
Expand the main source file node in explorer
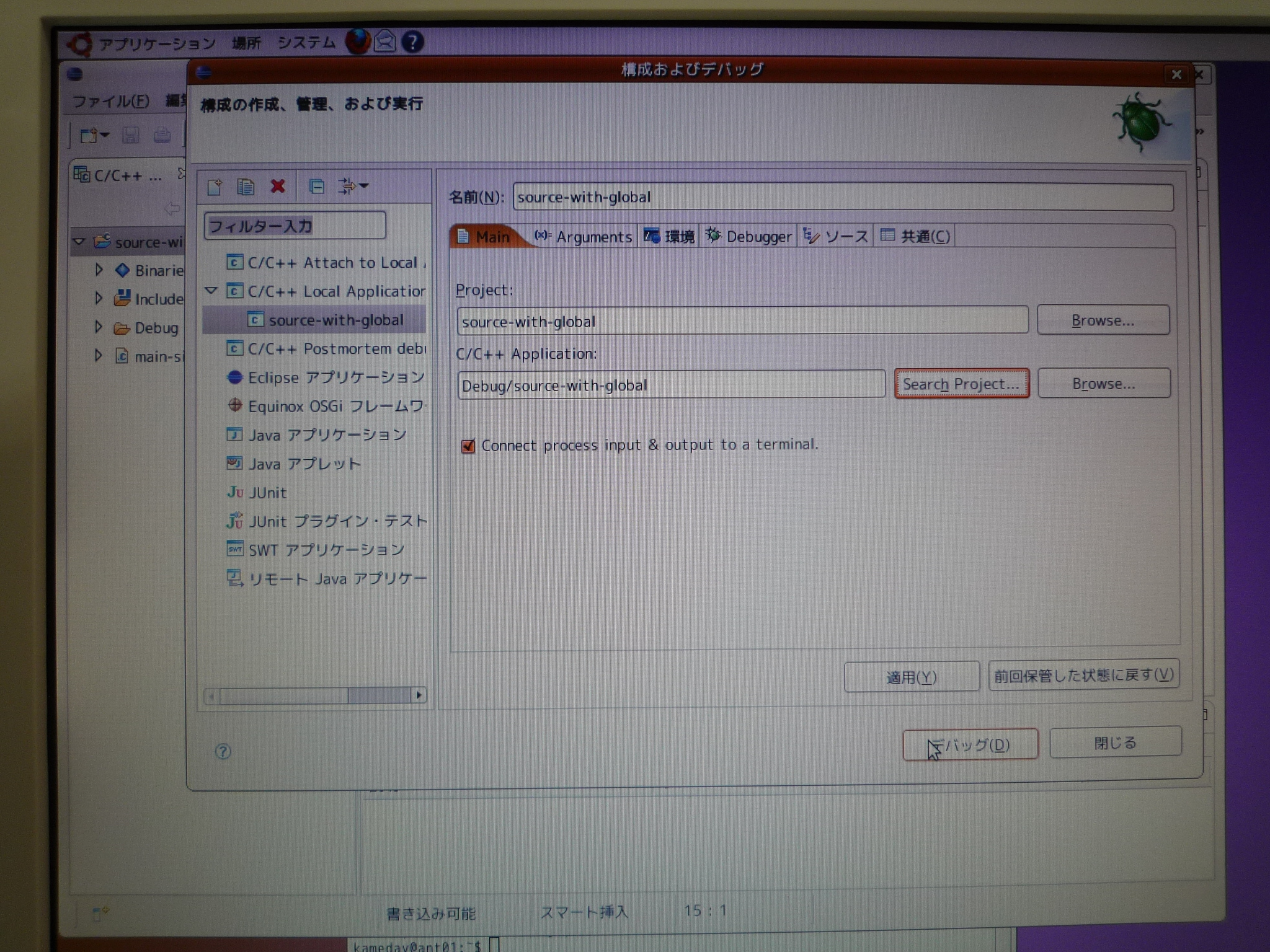[x=99, y=355]
